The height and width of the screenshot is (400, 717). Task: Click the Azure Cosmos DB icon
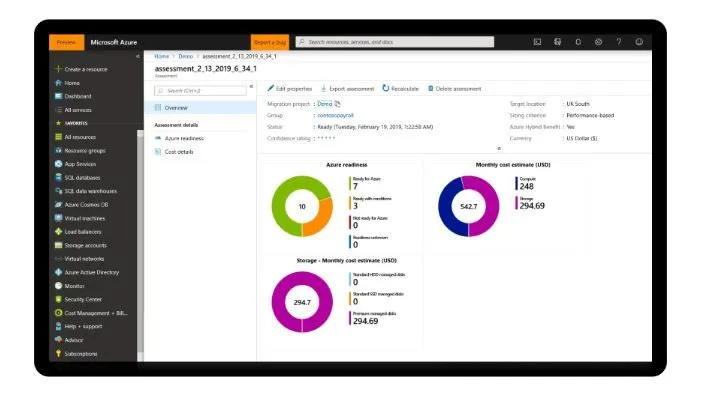coord(58,204)
